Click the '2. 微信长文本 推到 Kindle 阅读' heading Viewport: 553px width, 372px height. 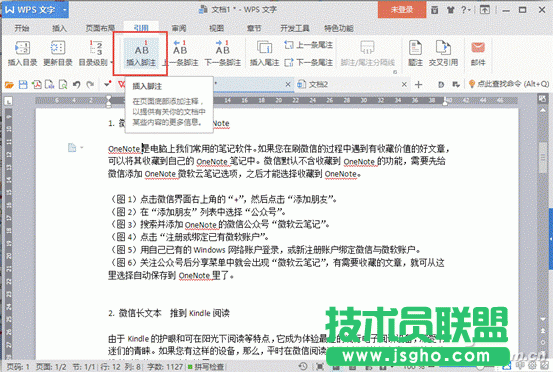pyautogui.click(x=169, y=313)
